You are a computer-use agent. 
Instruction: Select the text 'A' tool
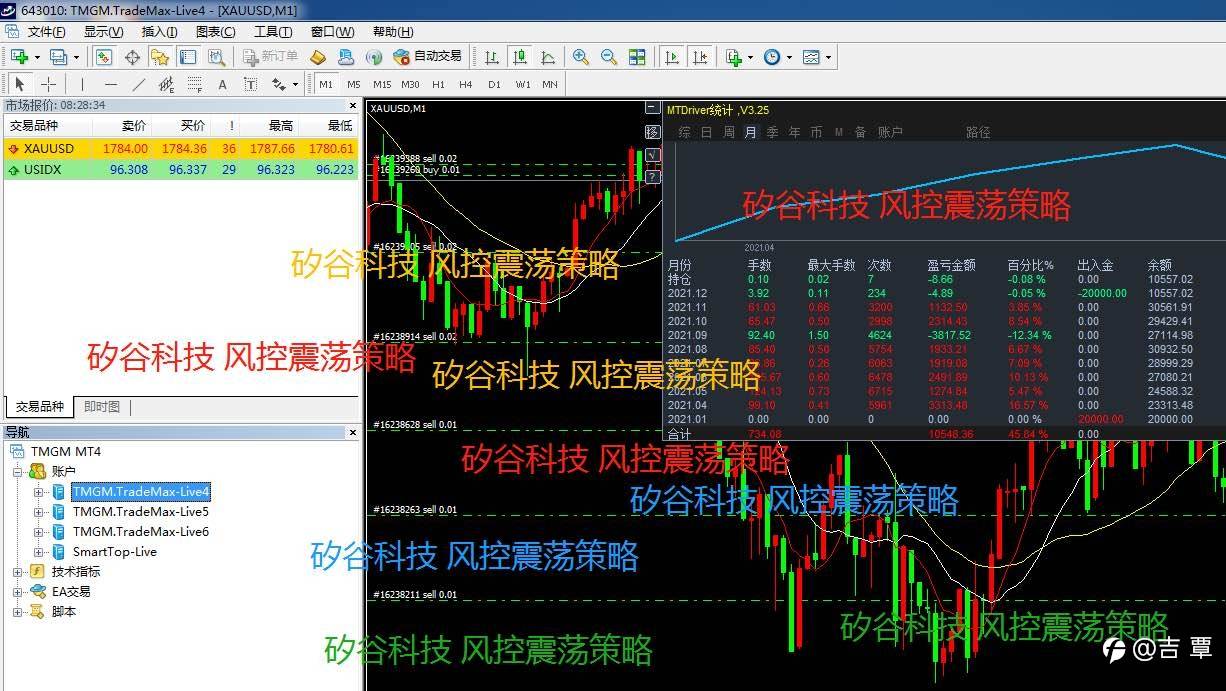pos(222,84)
